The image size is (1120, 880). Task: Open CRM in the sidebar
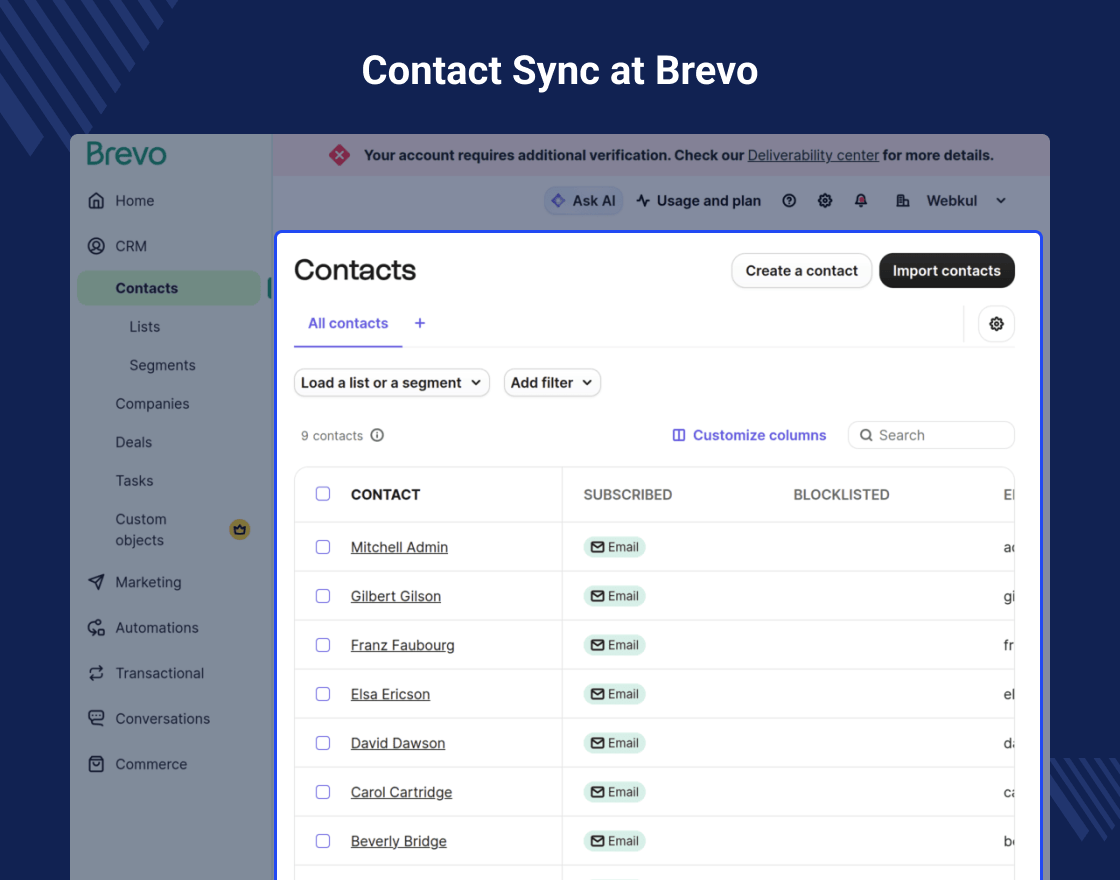click(x=131, y=246)
